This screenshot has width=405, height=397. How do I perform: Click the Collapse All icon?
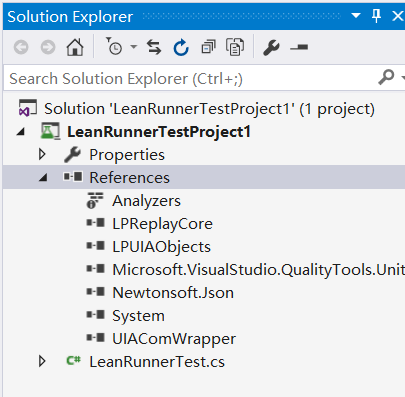[x=208, y=47]
